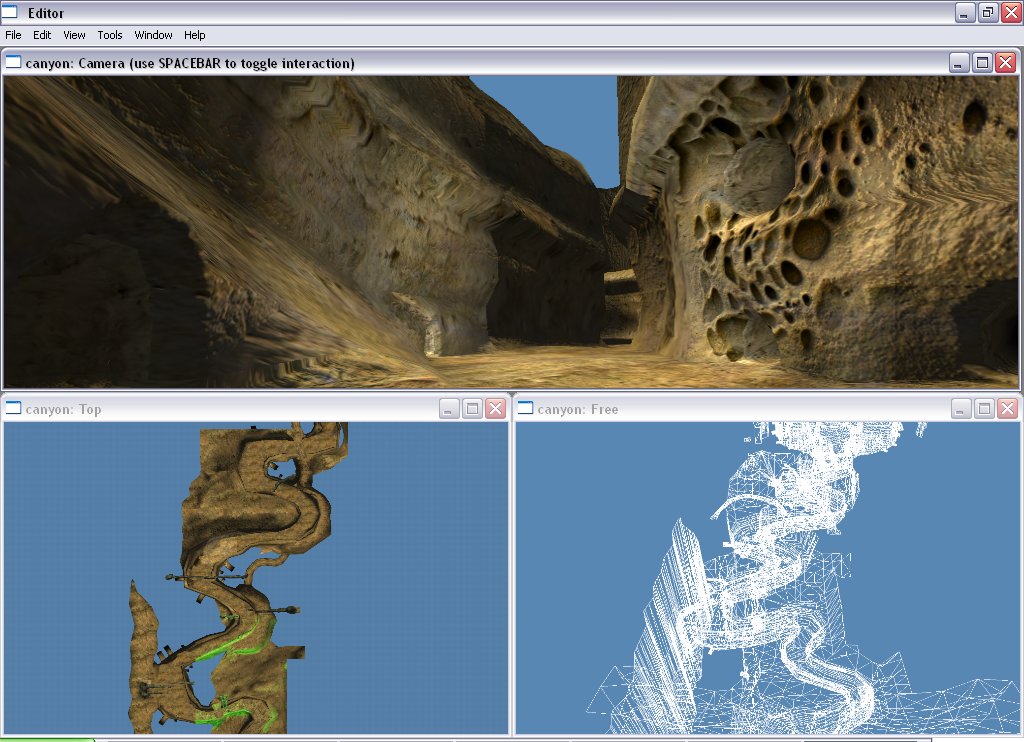Maximize the canyon: Free wireframe window
This screenshot has height=742, width=1024.
coord(984,408)
